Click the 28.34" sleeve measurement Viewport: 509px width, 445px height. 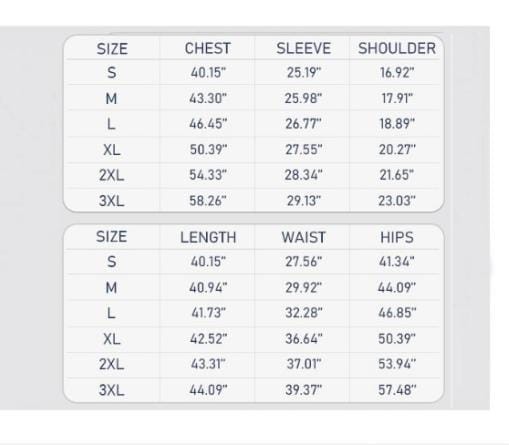click(303, 175)
